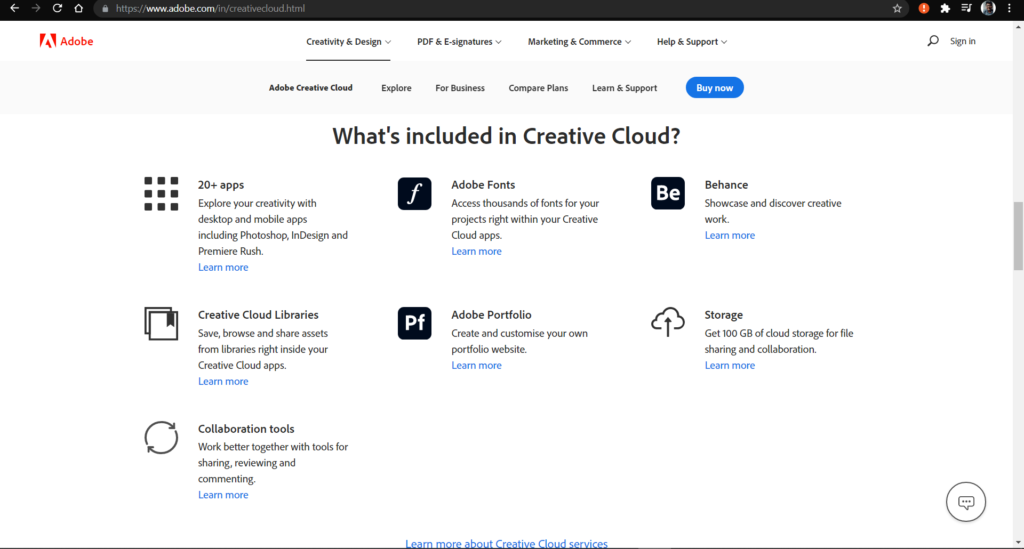Open Learn more about Creative Cloud services
1024x549 pixels.
coord(506,543)
